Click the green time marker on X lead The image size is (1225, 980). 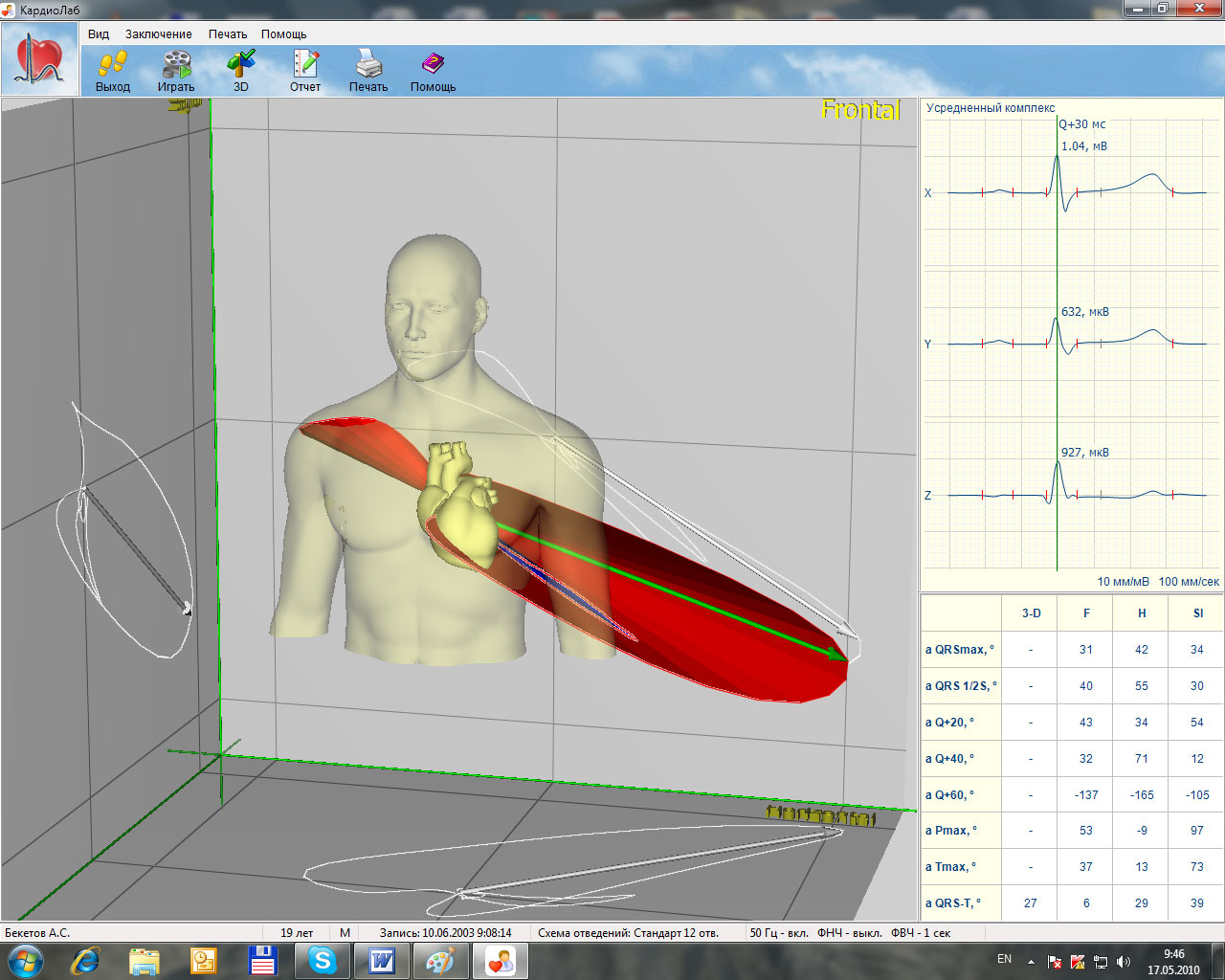[1057, 191]
